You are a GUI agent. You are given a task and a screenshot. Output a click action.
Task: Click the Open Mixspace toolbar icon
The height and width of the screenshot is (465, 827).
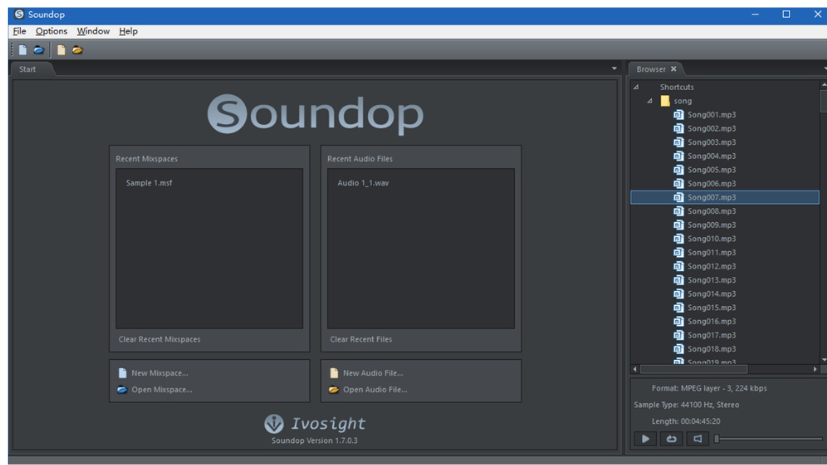tap(38, 50)
